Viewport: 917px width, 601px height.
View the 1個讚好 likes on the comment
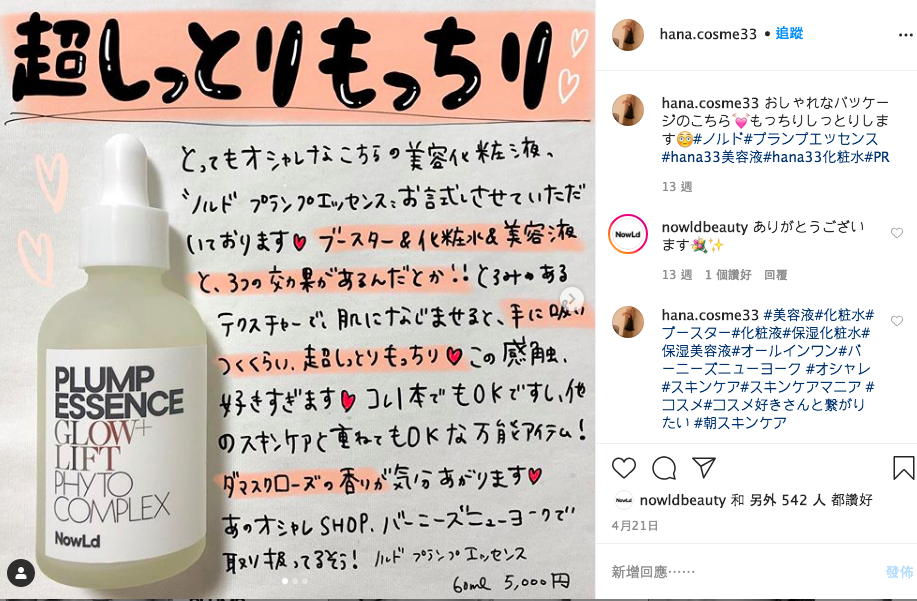[728, 275]
